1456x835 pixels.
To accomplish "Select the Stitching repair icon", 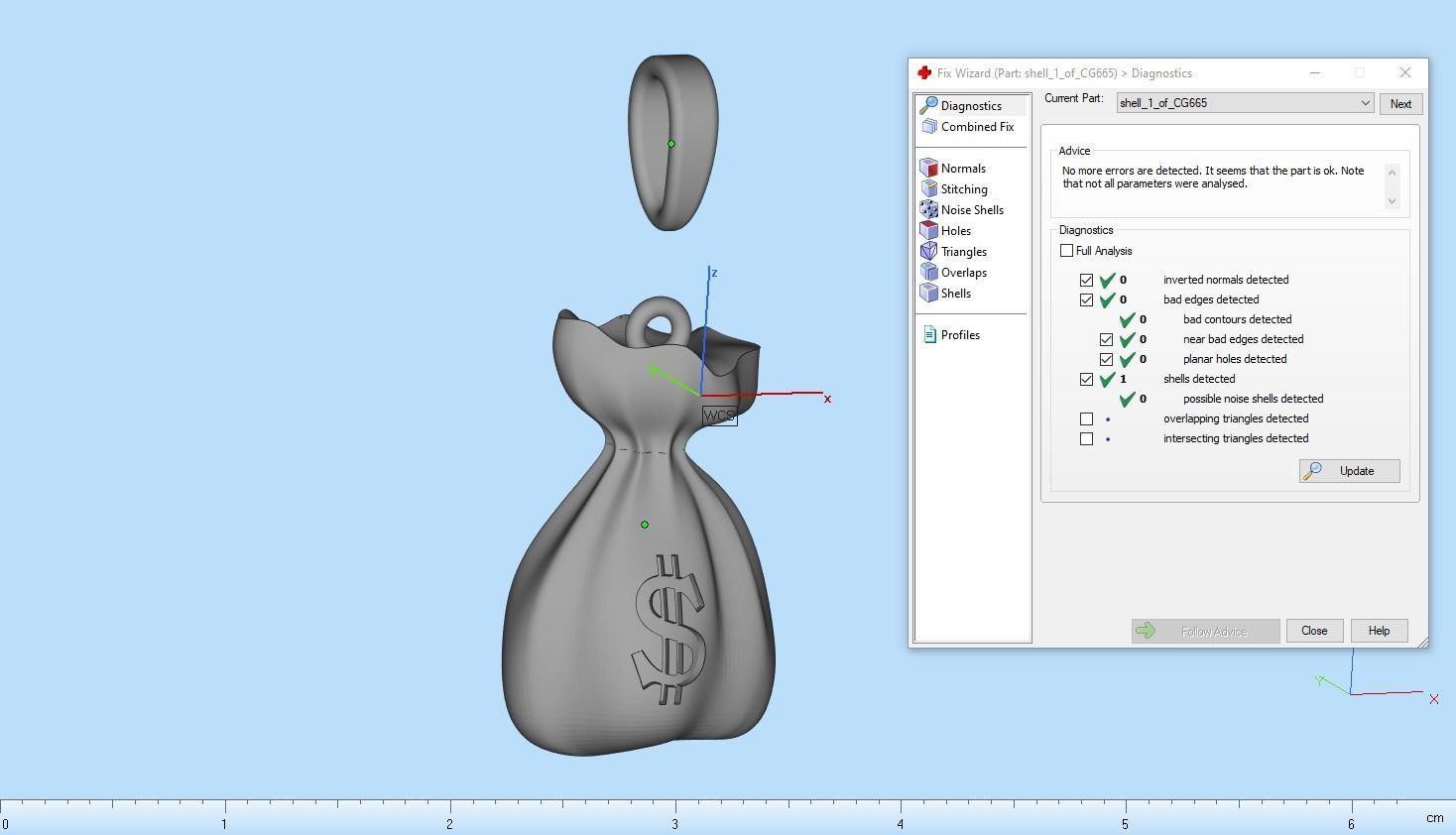I will (929, 189).
